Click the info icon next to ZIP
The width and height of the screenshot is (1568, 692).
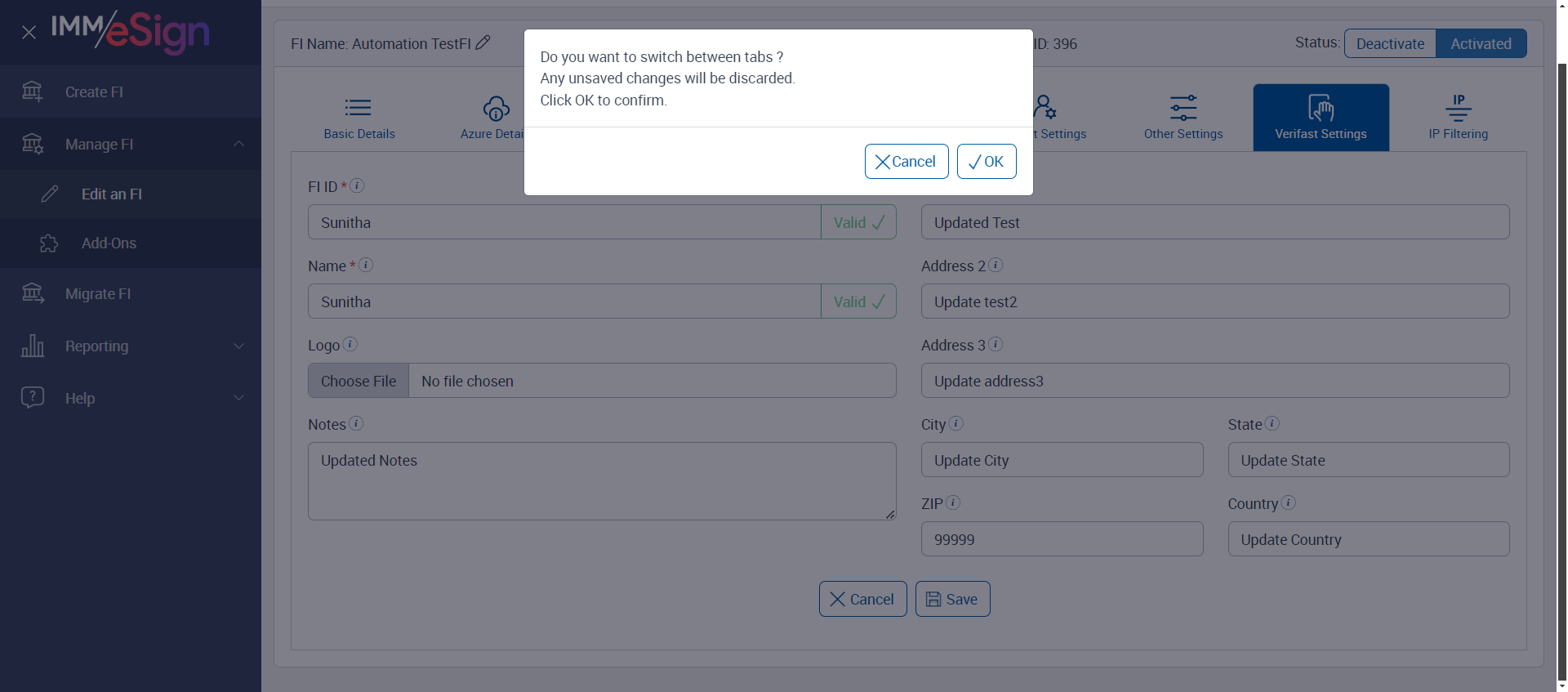click(953, 502)
